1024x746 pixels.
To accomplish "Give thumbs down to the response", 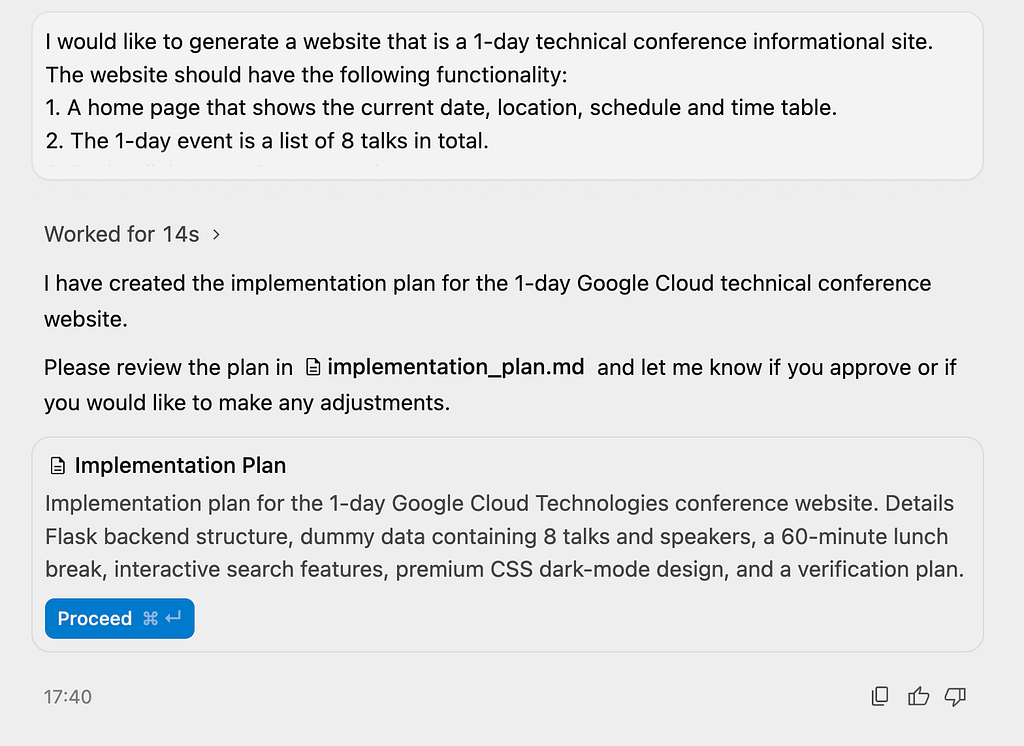I will click(955, 696).
